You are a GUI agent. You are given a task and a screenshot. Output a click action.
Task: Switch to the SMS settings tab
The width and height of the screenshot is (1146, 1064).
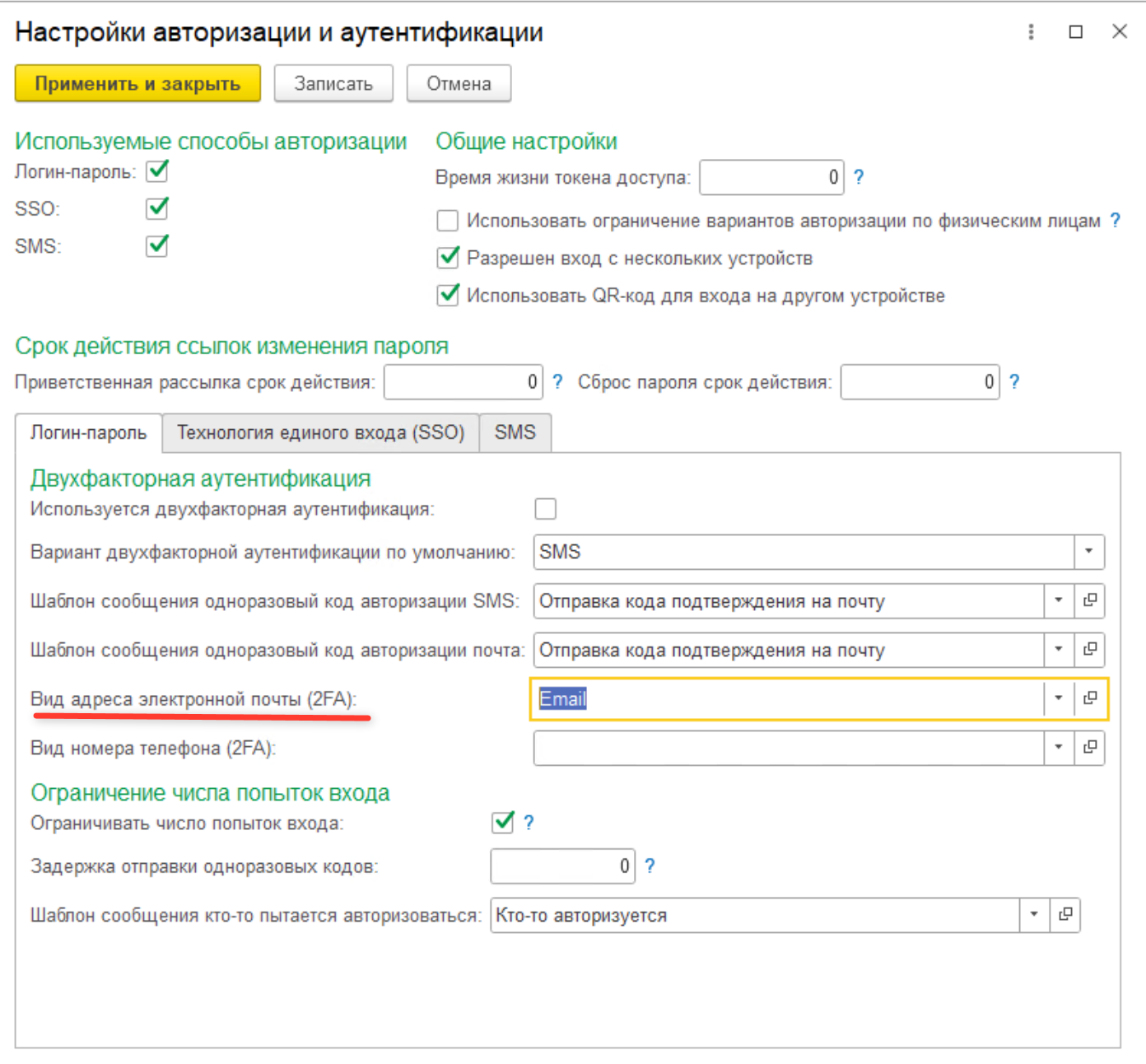point(515,433)
